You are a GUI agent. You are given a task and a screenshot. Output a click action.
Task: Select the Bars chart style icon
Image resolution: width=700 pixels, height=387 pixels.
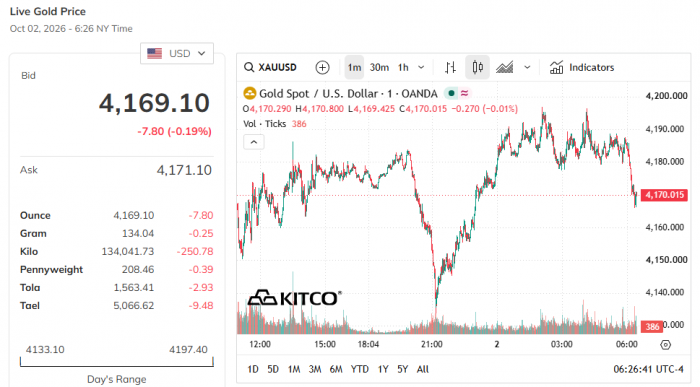coord(450,67)
